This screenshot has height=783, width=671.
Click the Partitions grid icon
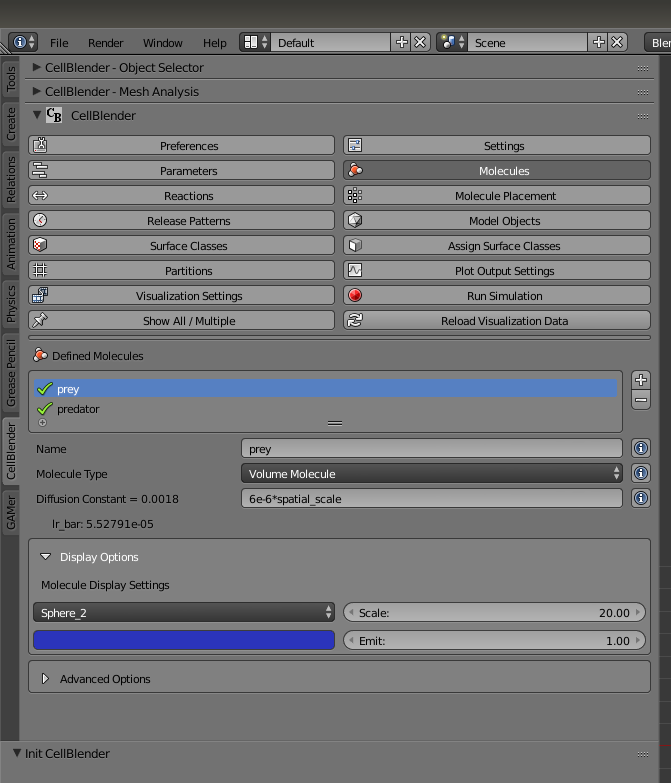click(x=40, y=270)
